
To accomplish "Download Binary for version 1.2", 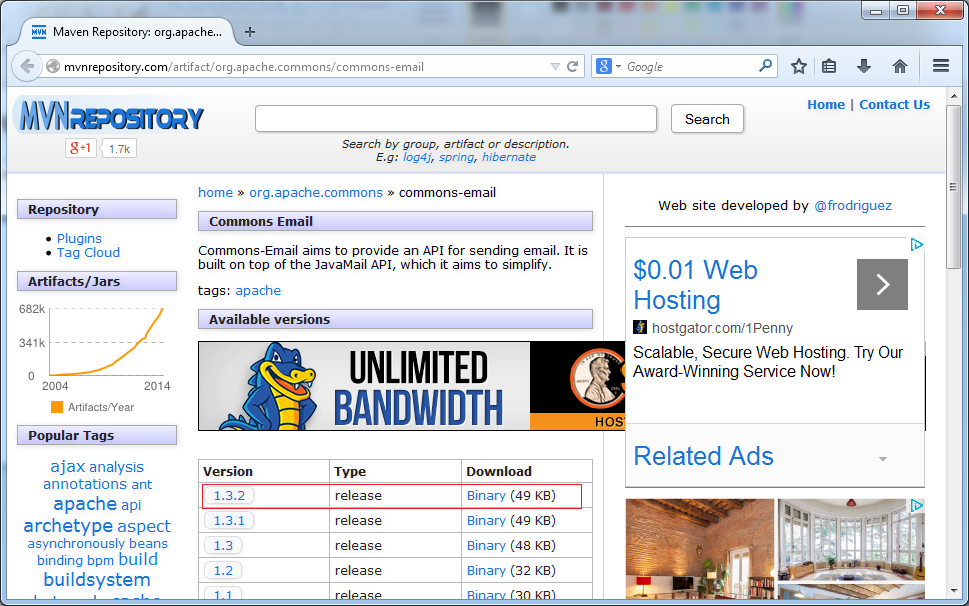I will tap(486, 571).
